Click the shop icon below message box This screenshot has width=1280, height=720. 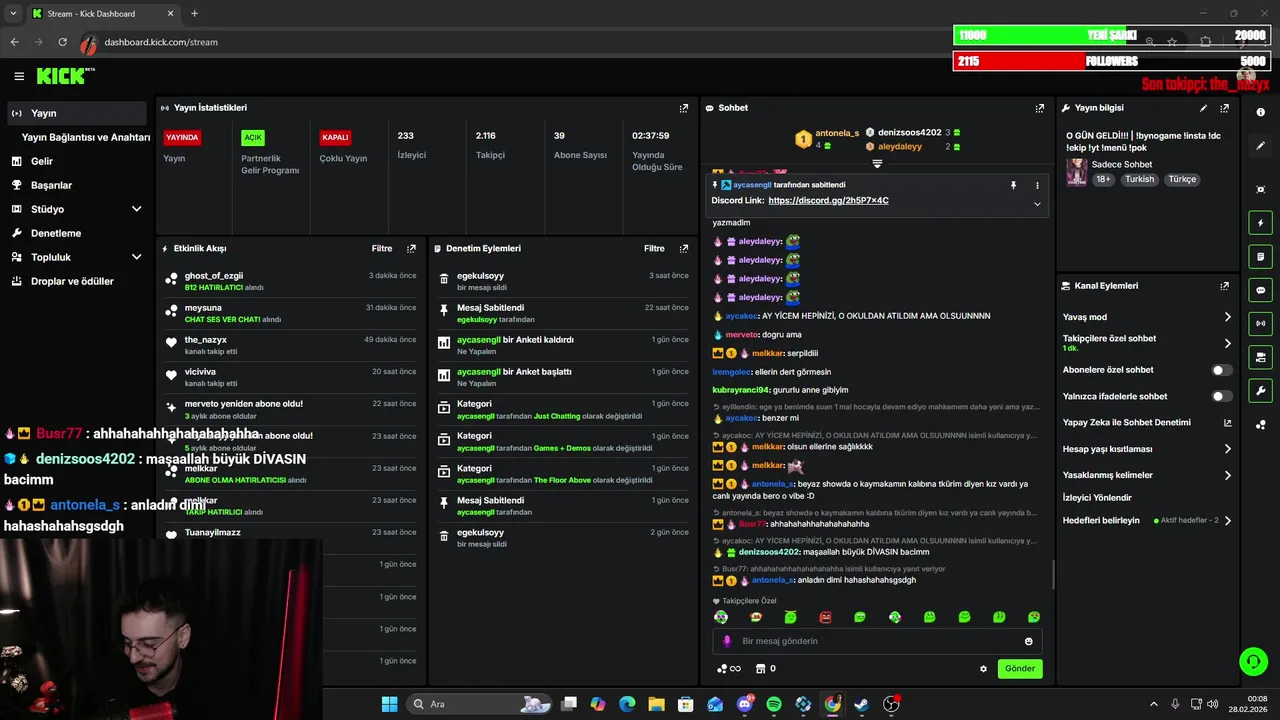click(760, 669)
